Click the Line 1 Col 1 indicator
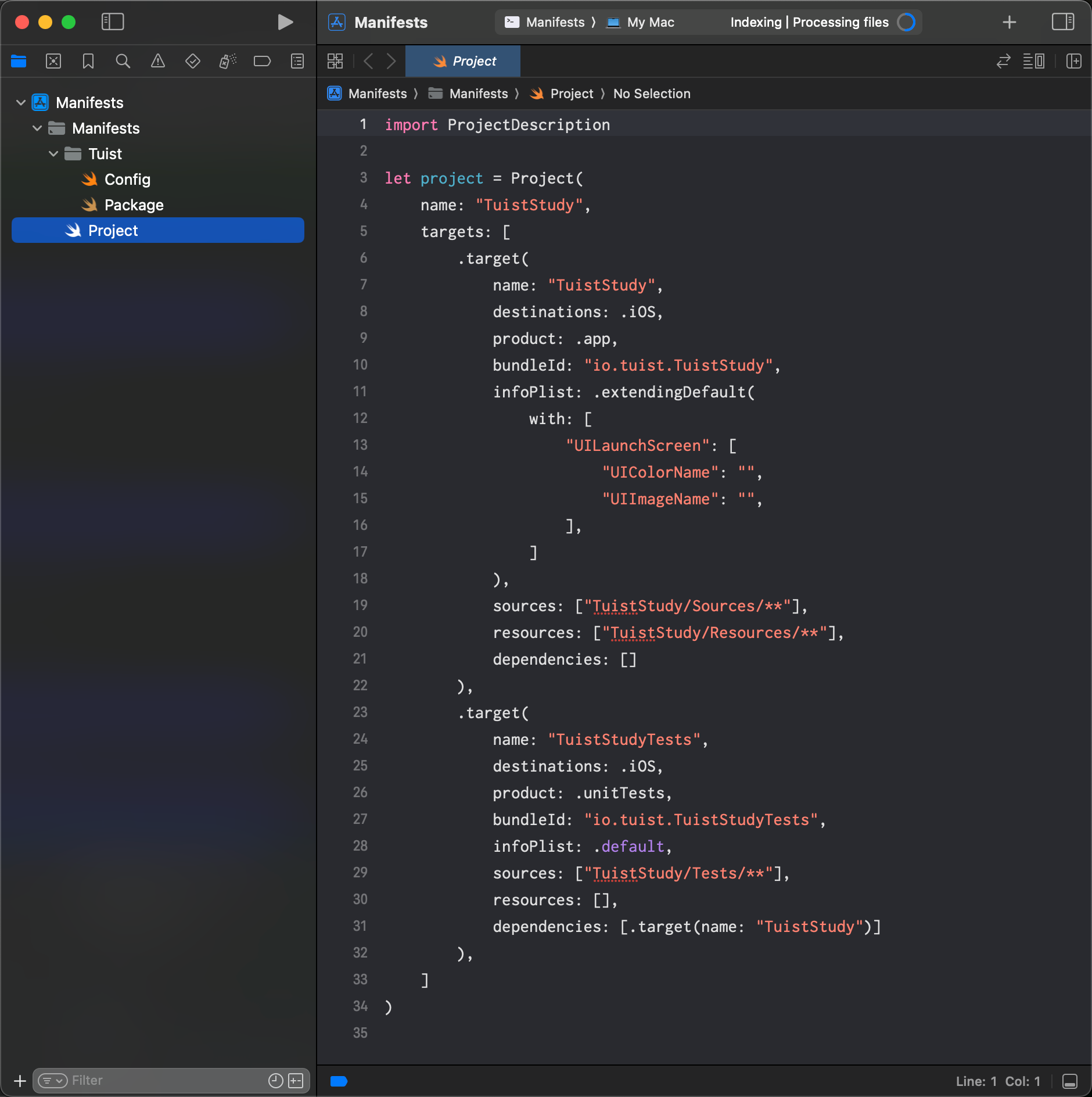The image size is (1092, 1097). [998, 1081]
